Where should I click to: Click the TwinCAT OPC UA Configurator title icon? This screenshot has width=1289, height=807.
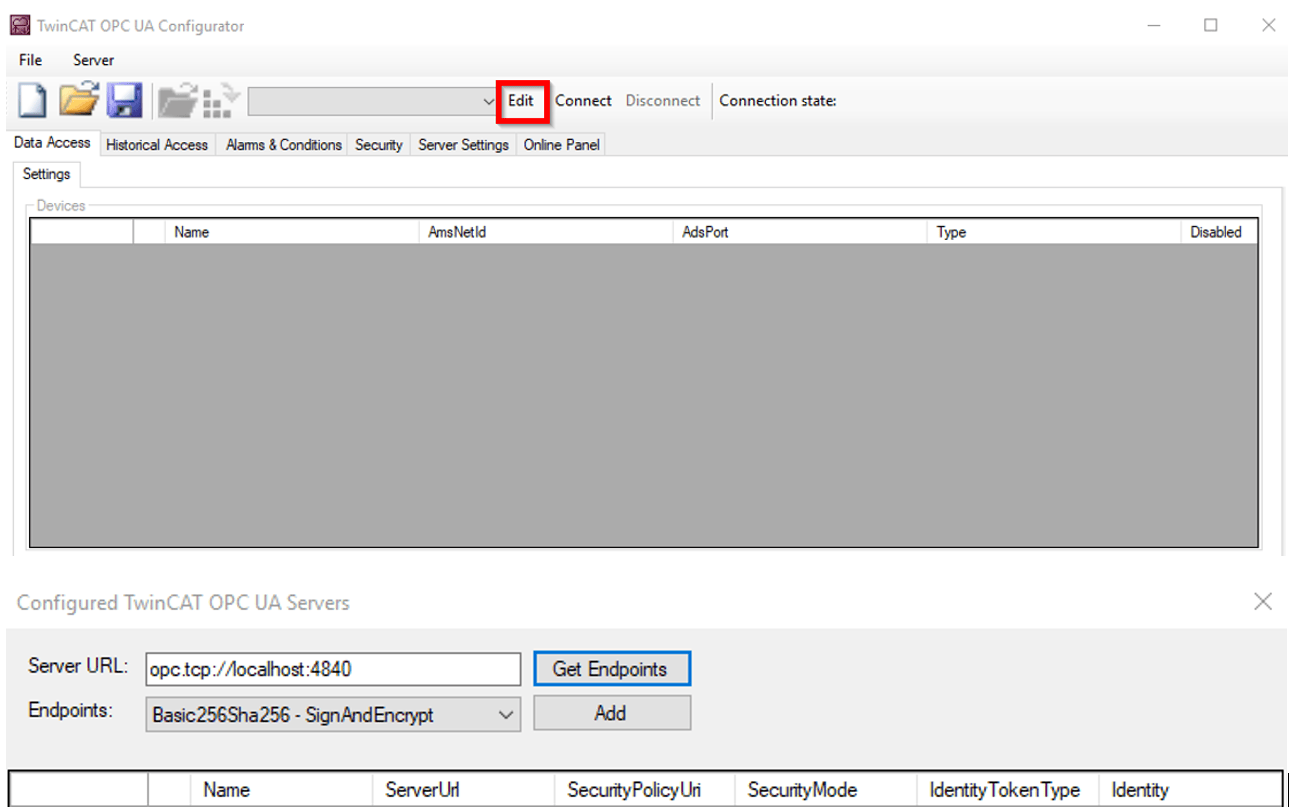(19, 25)
